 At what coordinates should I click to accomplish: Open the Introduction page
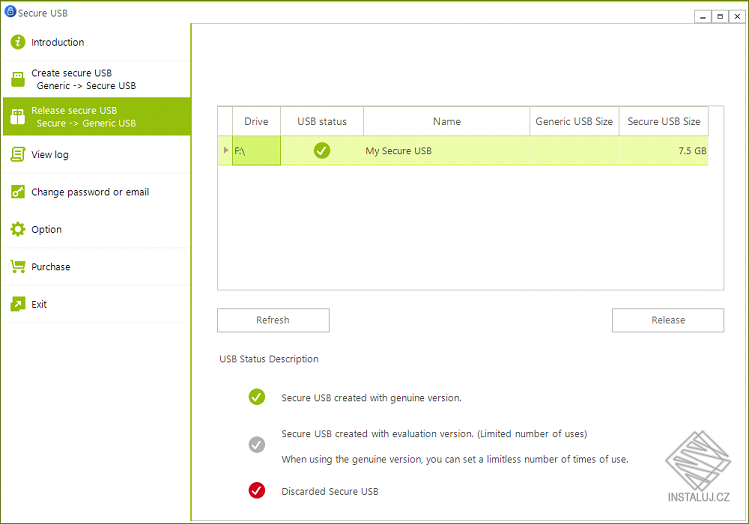[x=96, y=42]
